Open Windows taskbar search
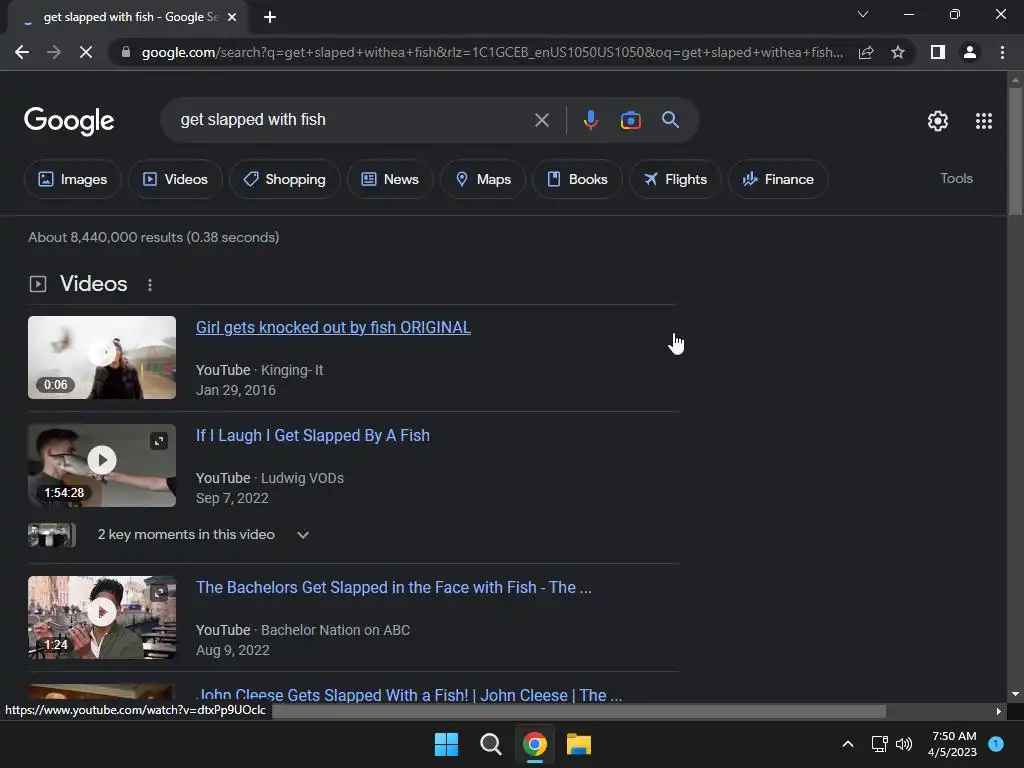This screenshot has width=1024, height=768. 490,744
